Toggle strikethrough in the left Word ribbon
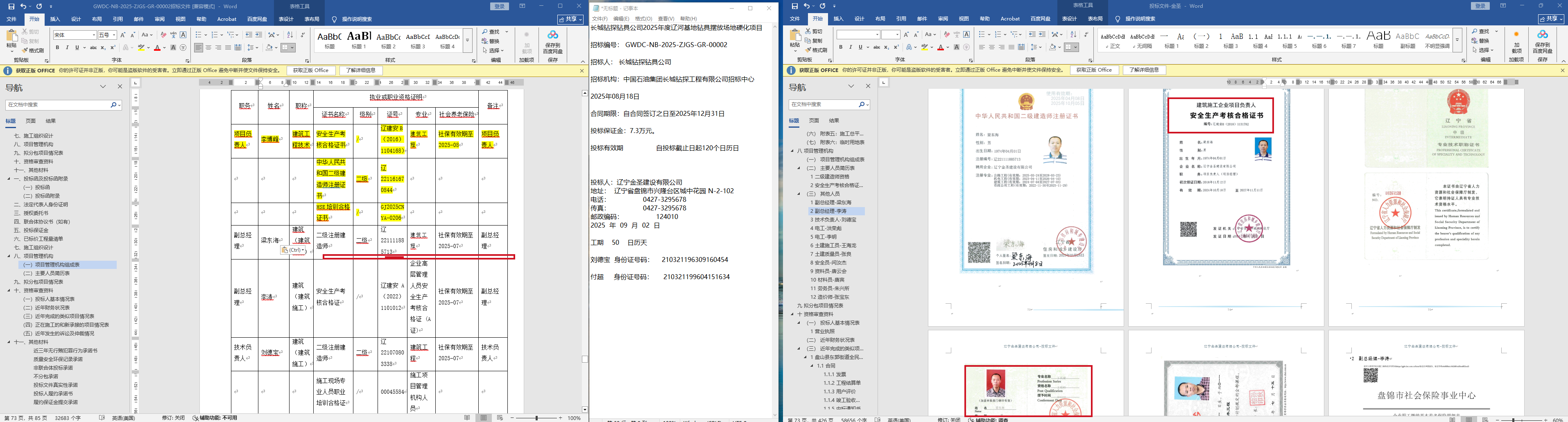The image size is (1568, 422). pos(93,47)
